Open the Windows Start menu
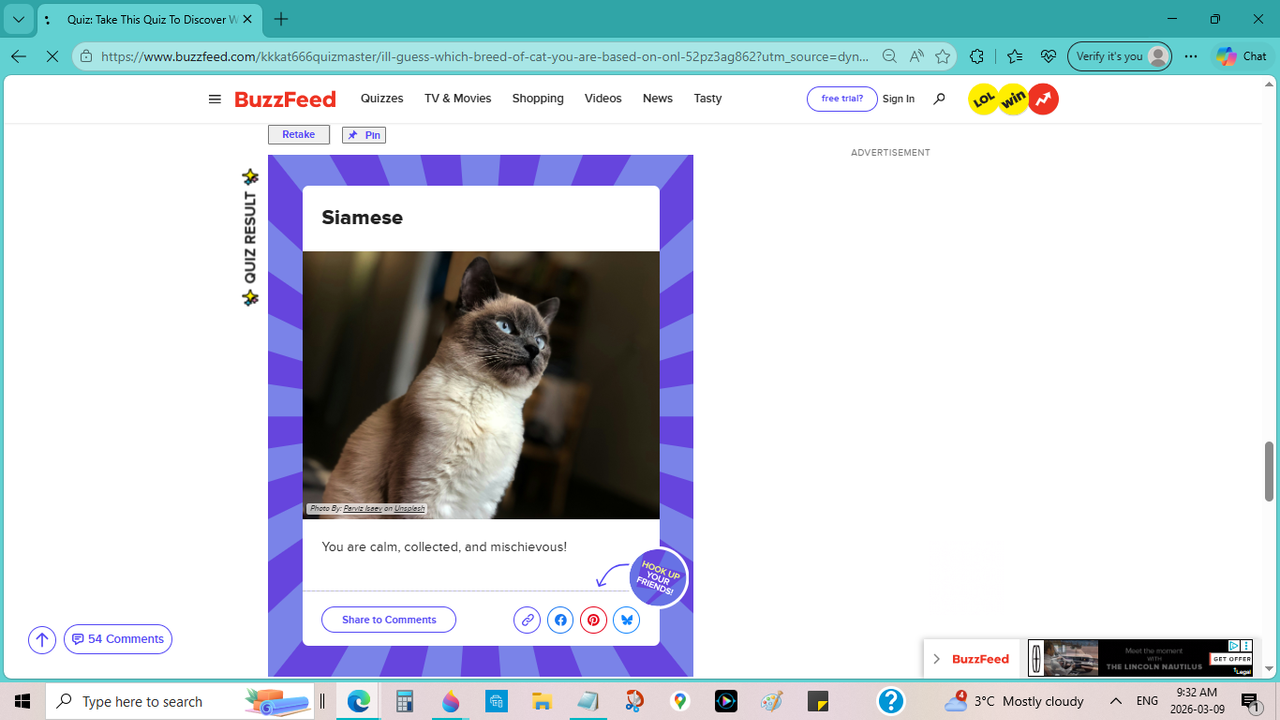This screenshot has width=1280, height=720. [22, 701]
